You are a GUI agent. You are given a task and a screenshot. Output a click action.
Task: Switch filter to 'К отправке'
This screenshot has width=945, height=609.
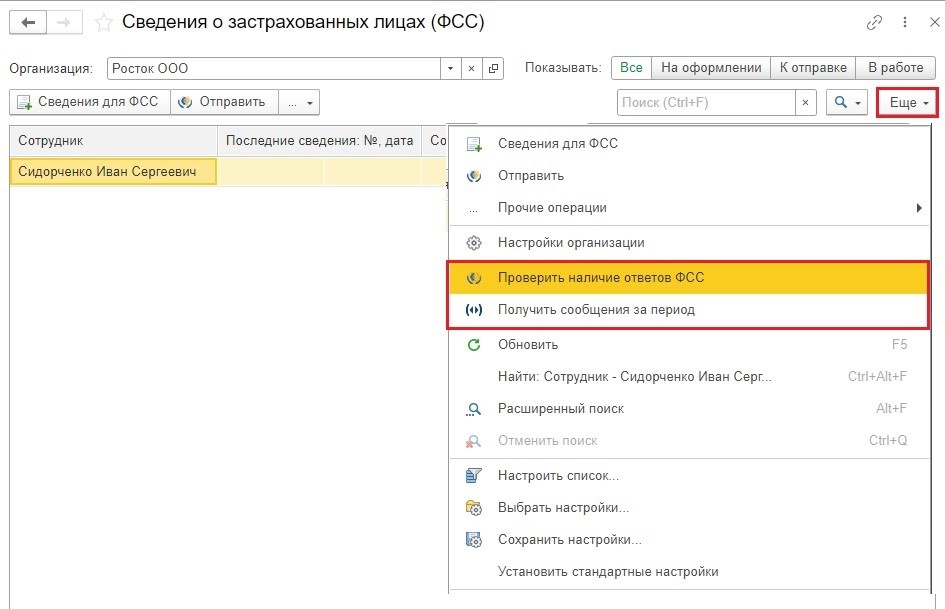click(x=813, y=68)
